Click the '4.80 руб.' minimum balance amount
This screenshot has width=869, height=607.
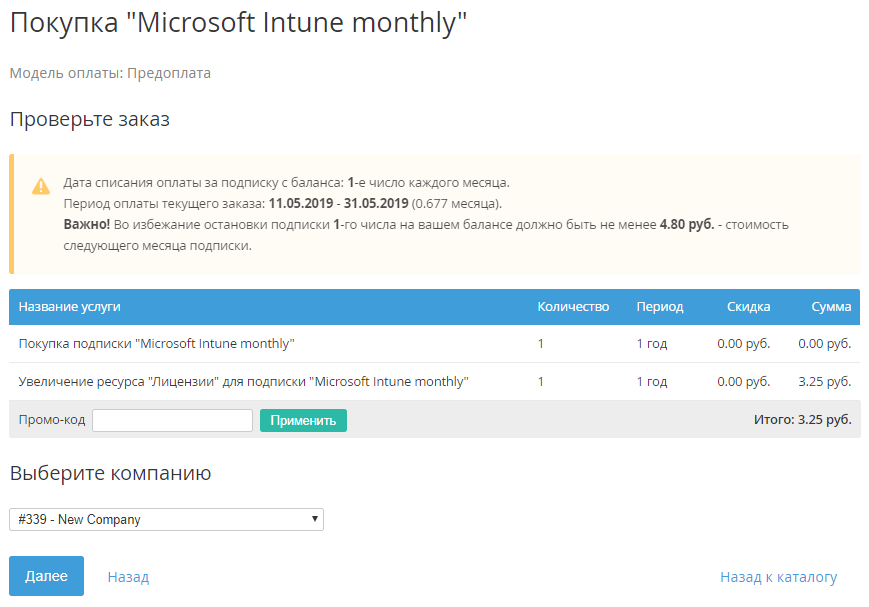pyautogui.click(x=687, y=225)
